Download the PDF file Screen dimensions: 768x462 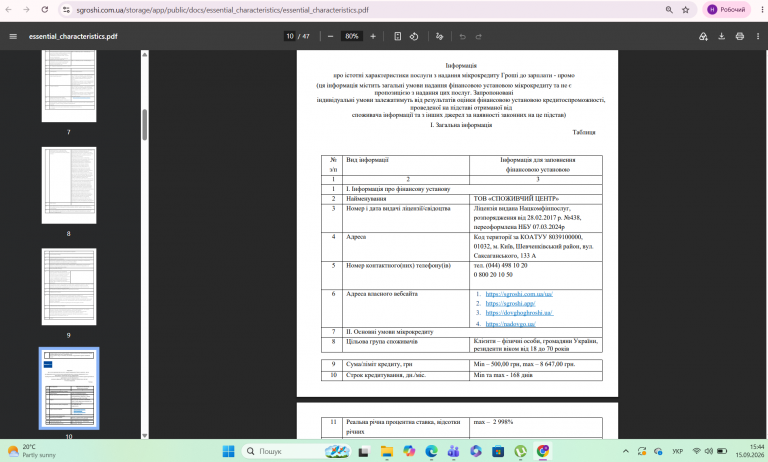pos(721,36)
